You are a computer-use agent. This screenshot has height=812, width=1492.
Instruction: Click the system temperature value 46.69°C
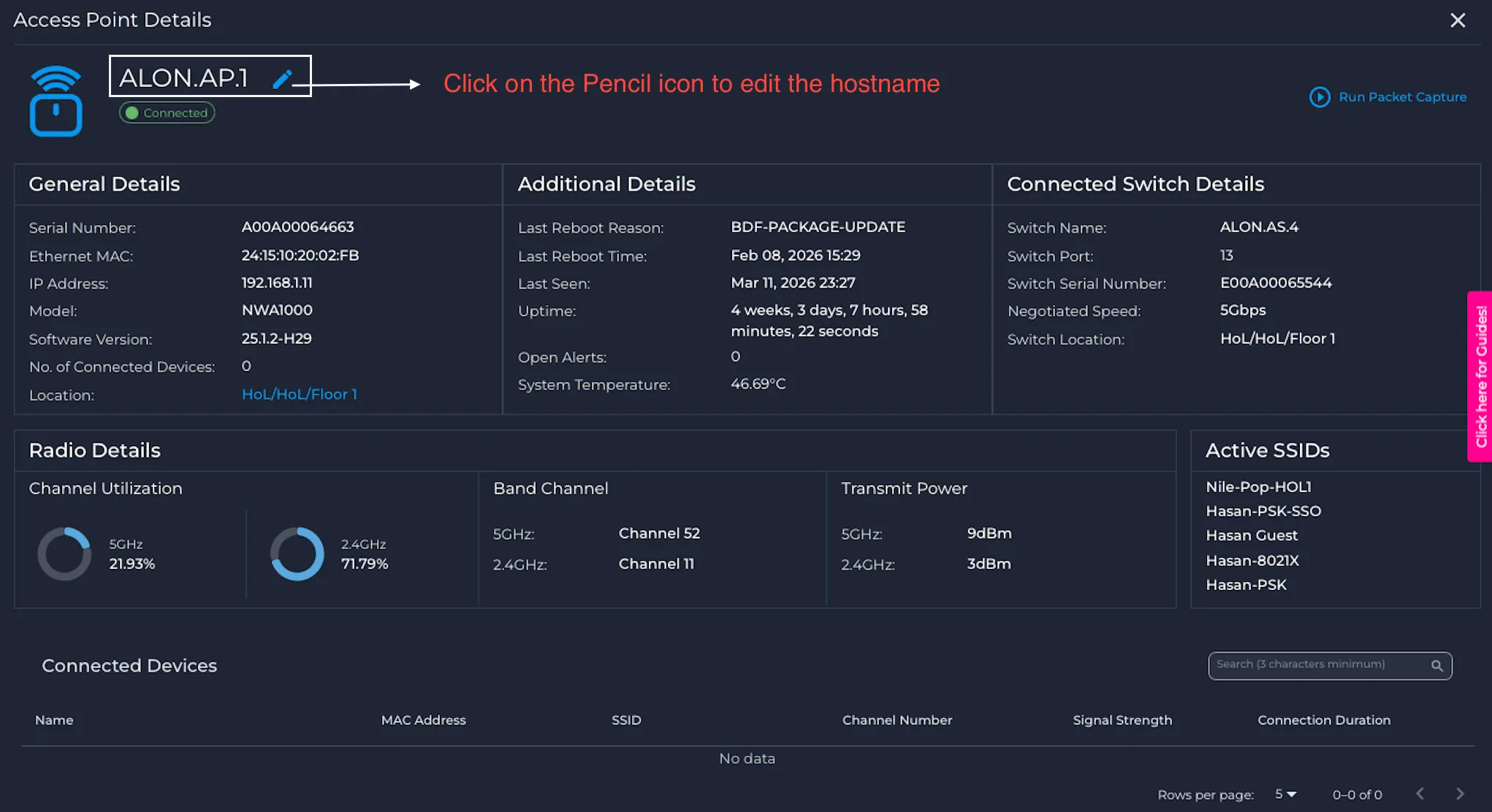pos(758,384)
